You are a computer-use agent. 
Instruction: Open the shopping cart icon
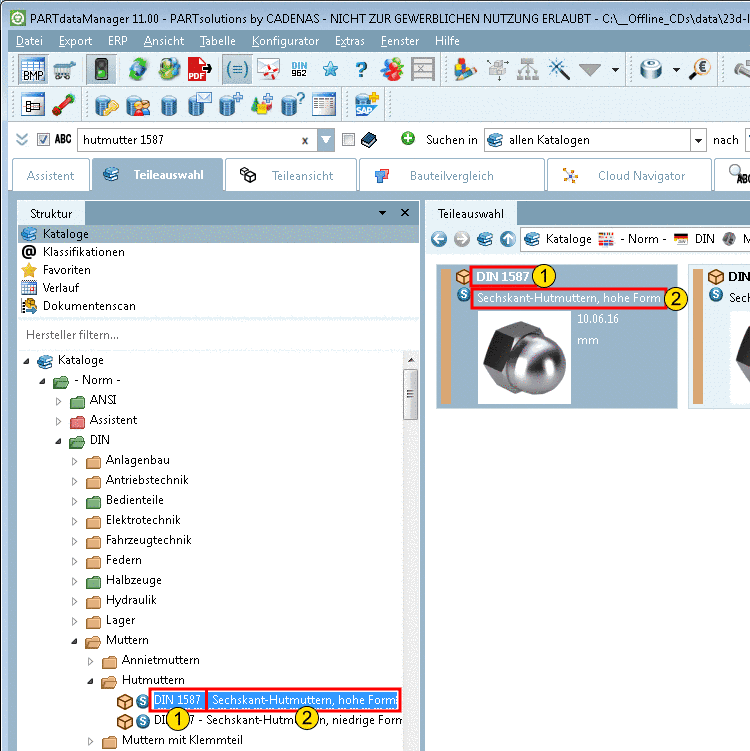point(64,70)
